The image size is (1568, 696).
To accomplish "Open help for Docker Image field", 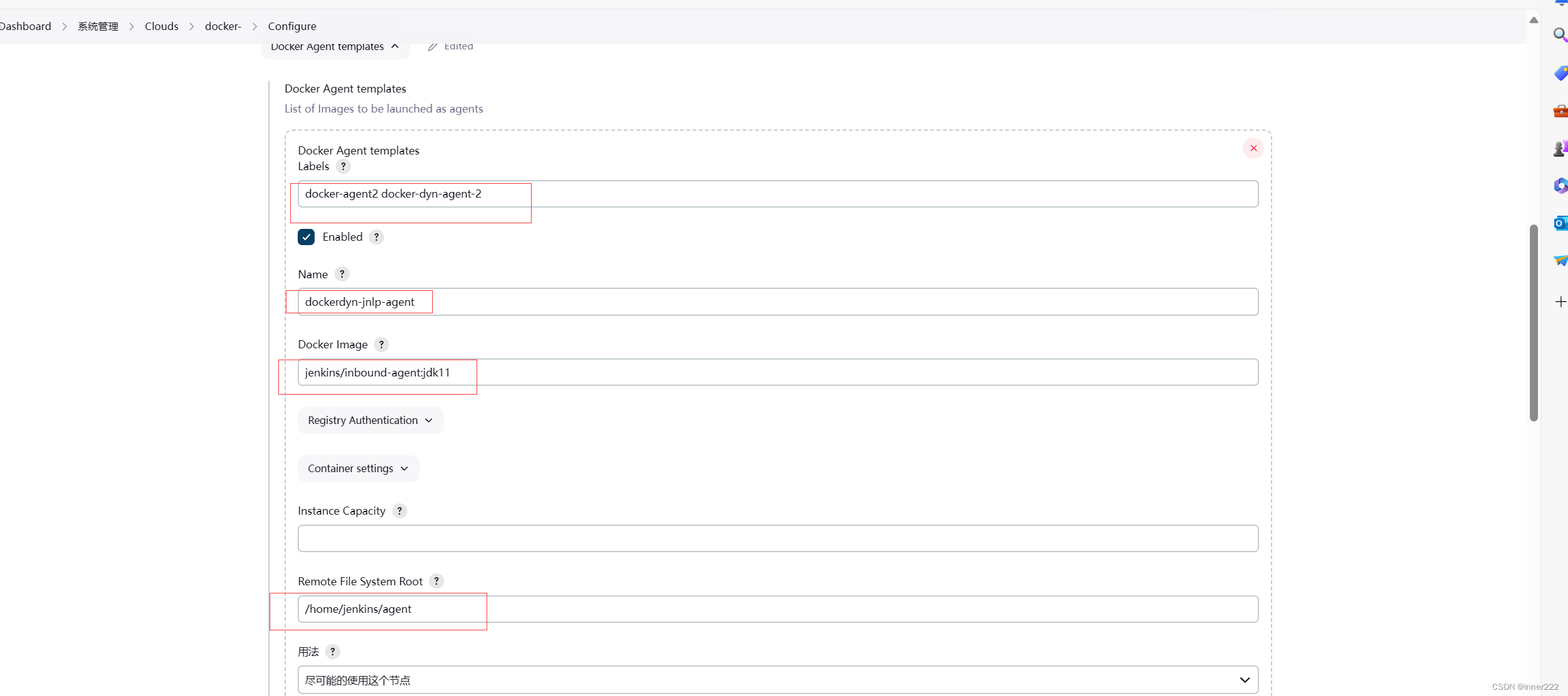I will 381,345.
